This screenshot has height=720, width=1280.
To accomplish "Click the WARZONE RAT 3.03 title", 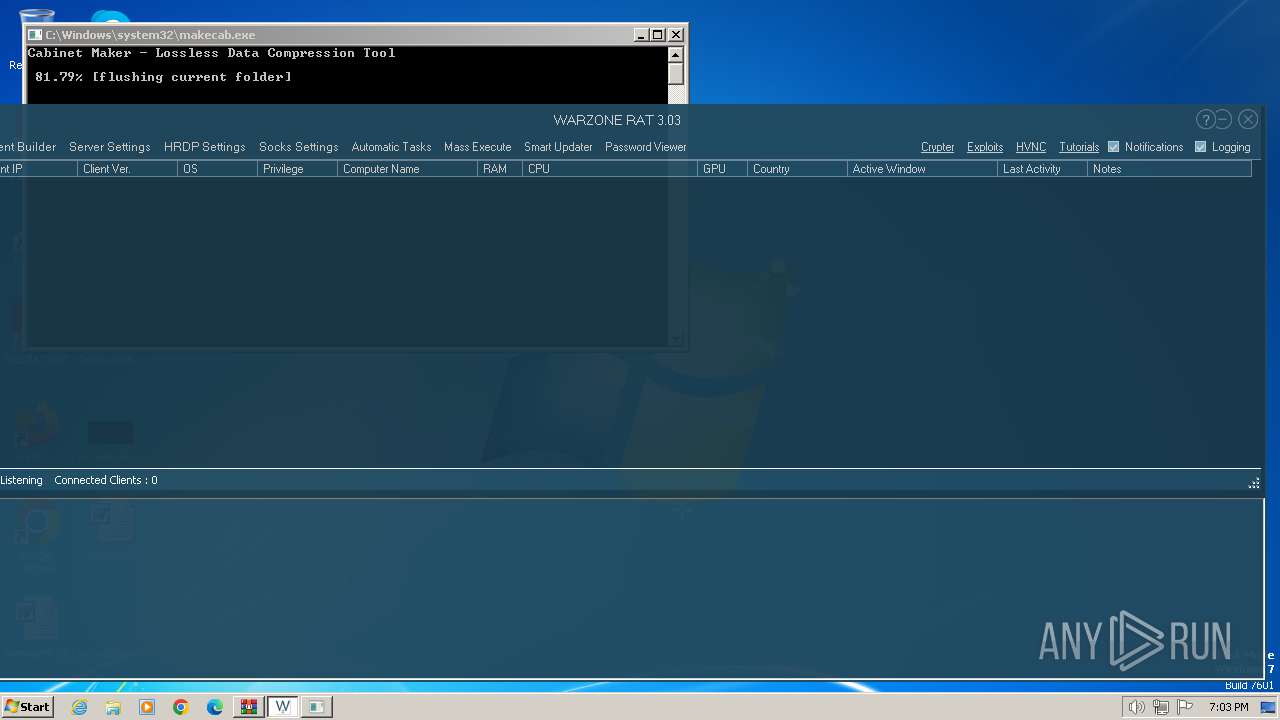I will click(617, 120).
